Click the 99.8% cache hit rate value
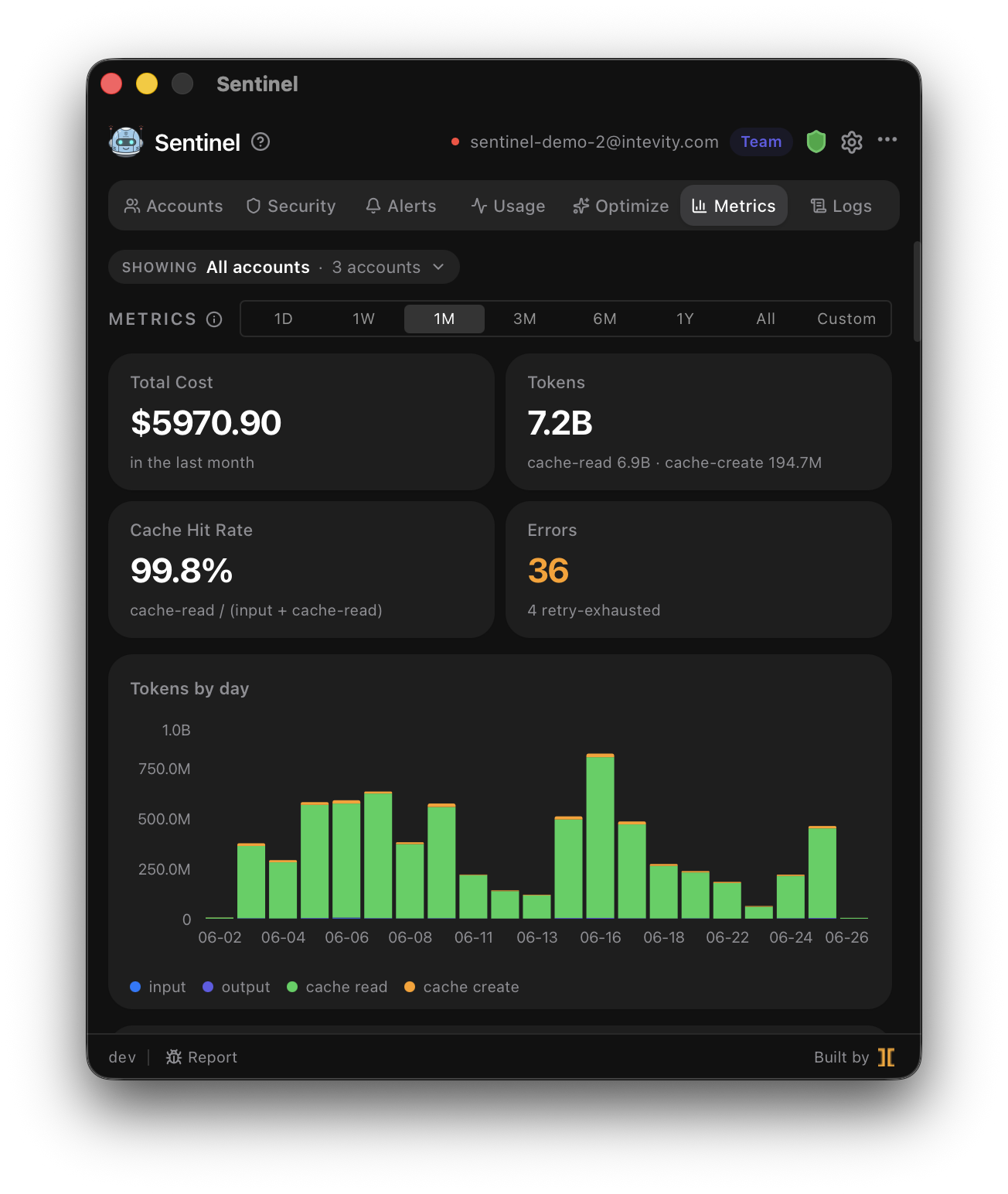 pos(182,571)
